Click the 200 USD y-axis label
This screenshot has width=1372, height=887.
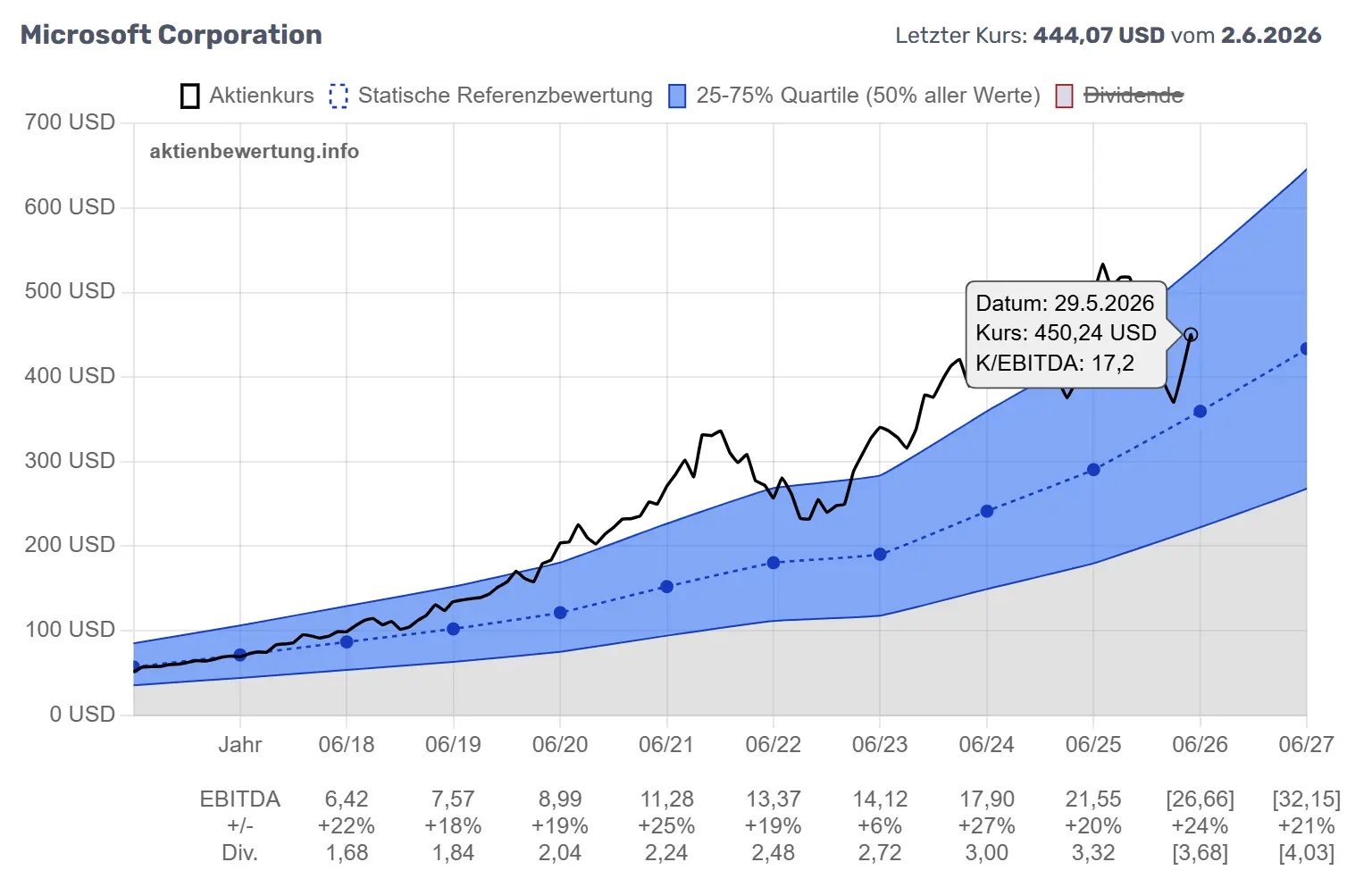70,545
